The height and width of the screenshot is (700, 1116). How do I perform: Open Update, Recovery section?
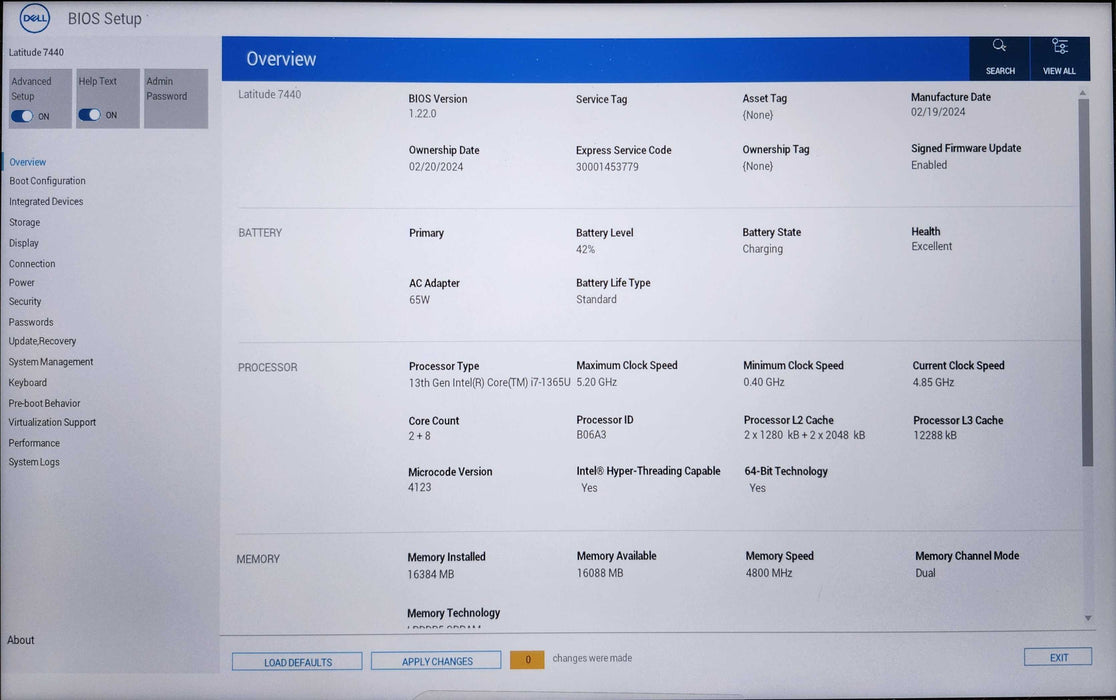[x=42, y=341]
